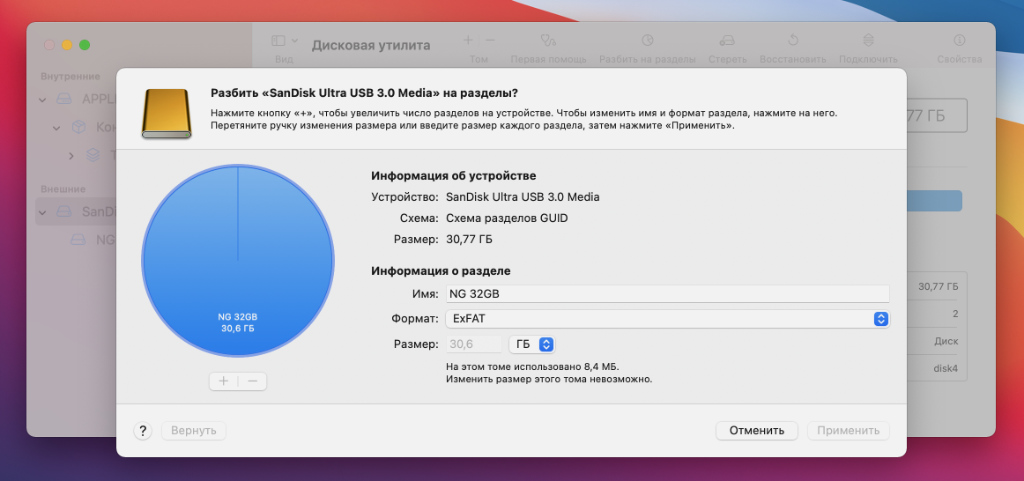Click the Восстановить toolbar icon
The height and width of the screenshot is (481, 1024).
793,40
